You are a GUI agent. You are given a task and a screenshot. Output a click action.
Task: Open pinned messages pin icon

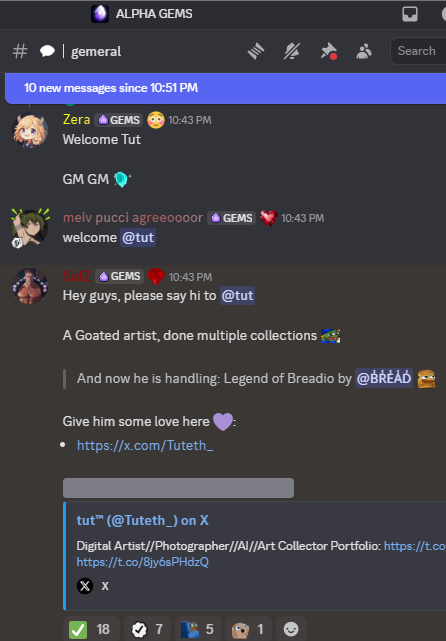tap(328, 52)
